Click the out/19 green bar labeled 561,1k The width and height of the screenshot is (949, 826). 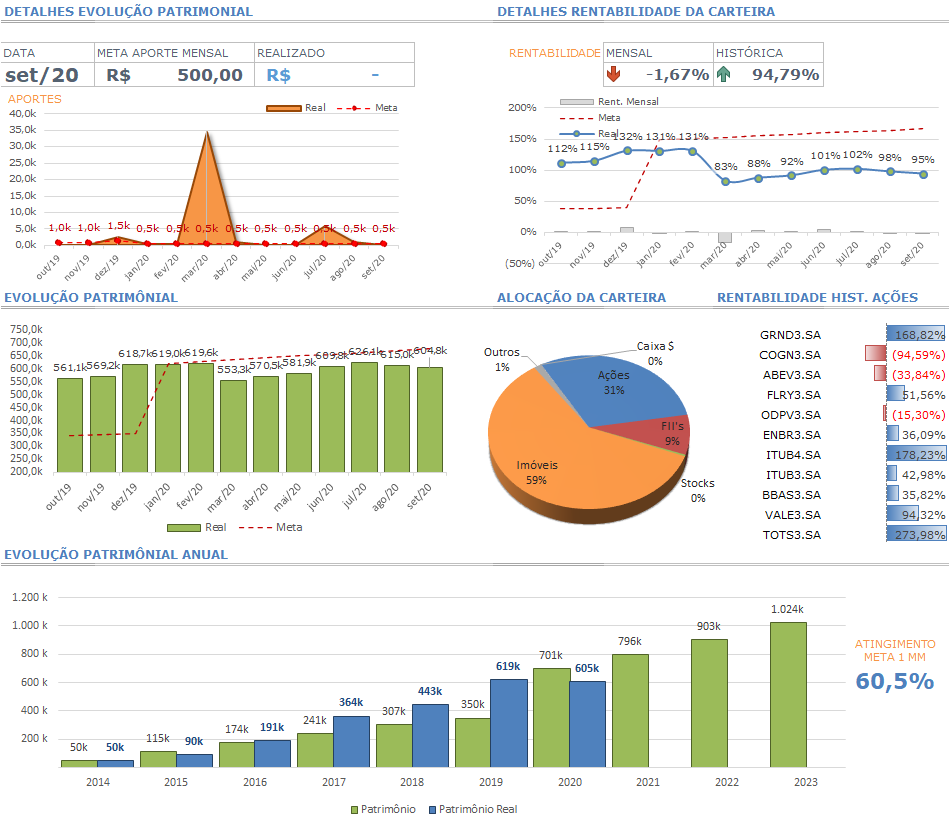pyautogui.click(x=70, y=425)
